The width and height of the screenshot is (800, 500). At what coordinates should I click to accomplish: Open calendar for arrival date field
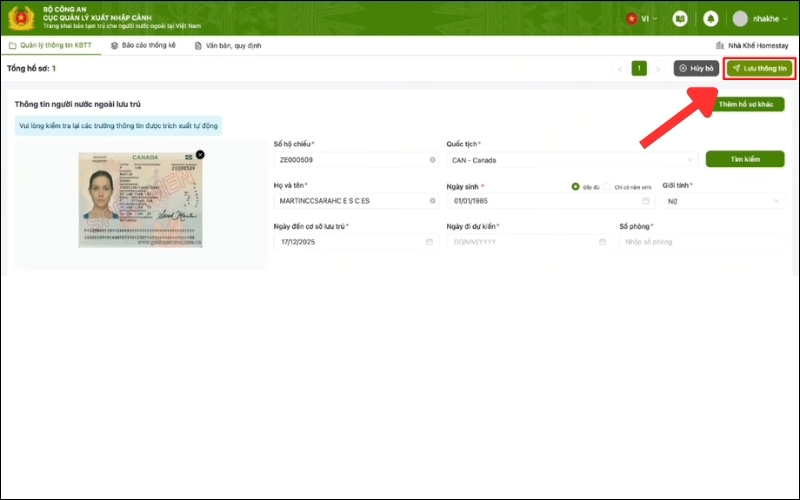coord(429,242)
